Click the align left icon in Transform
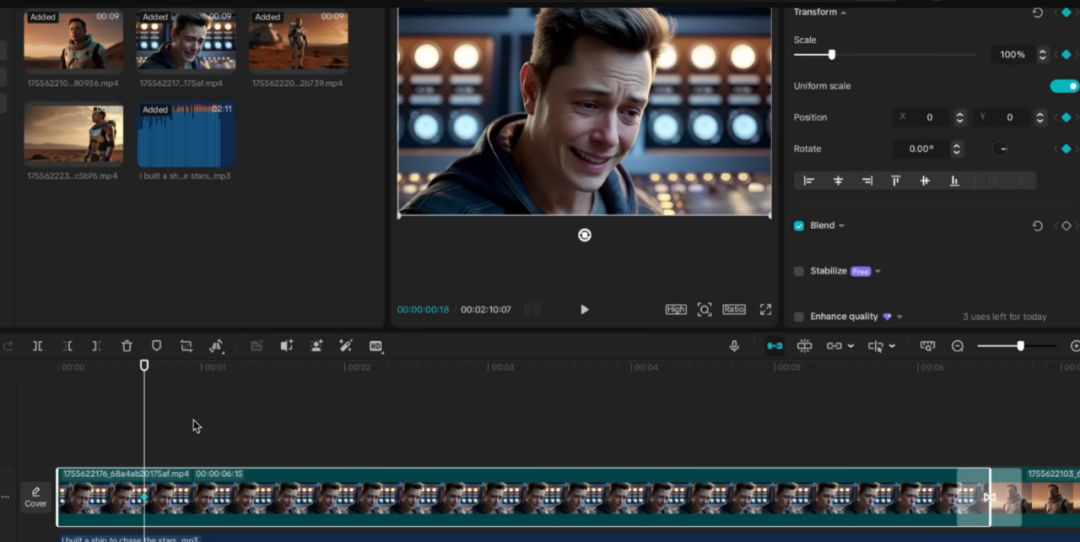Viewport: 1080px width, 542px height. (x=809, y=181)
